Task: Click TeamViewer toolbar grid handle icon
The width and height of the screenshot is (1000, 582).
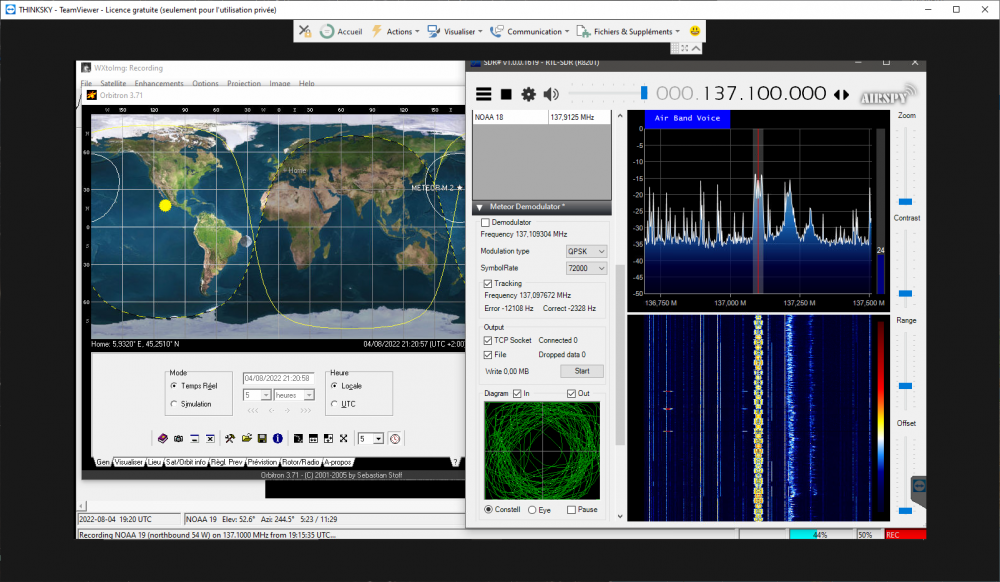Action: tap(675, 48)
